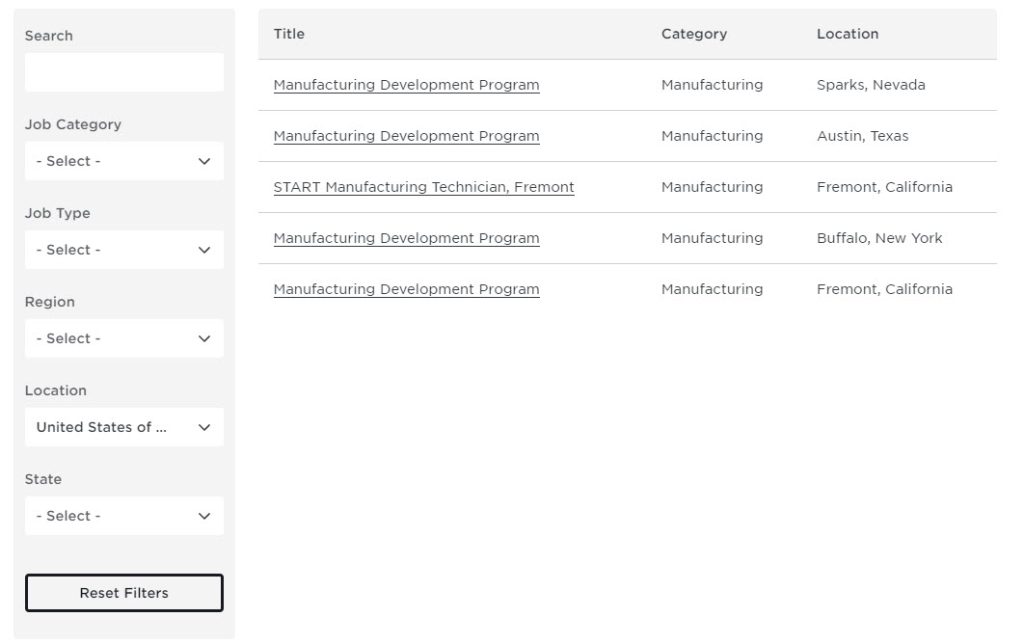1024x644 pixels.
Task: Expand the Job Category dropdown
Action: [x=124, y=161]
